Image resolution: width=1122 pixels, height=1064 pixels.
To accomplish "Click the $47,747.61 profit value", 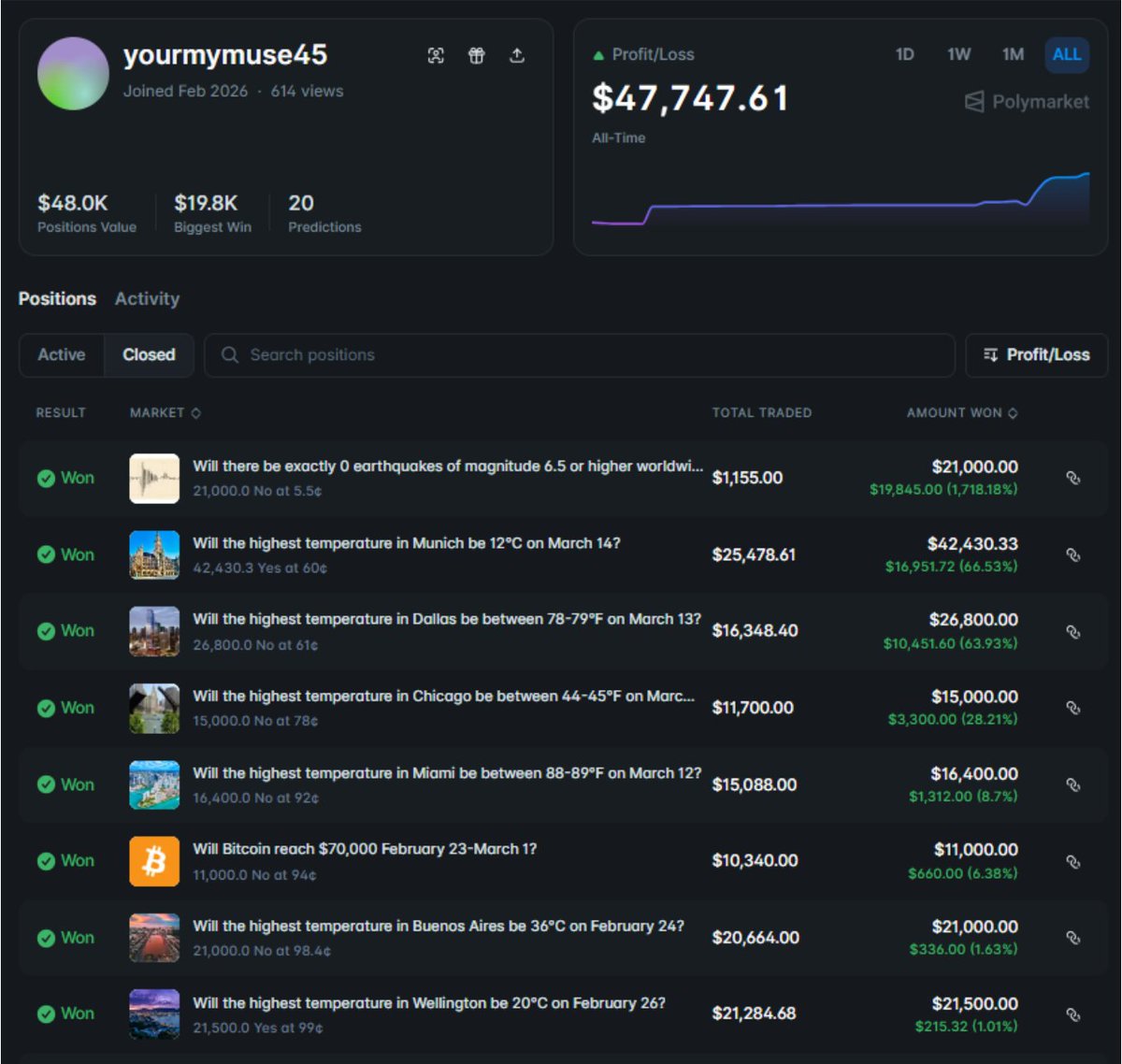I will 691,98.
